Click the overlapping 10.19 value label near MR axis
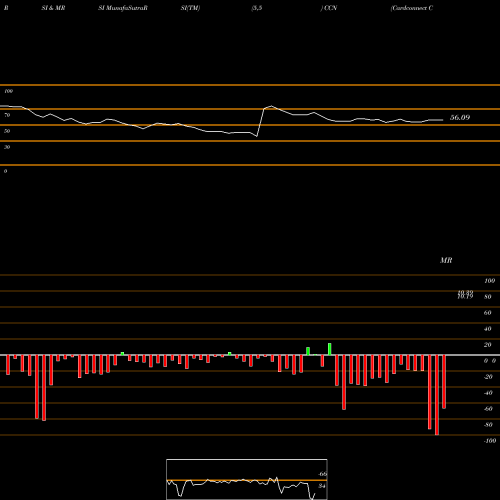Screen dimensions: 500x500 (x=465, y=296)
